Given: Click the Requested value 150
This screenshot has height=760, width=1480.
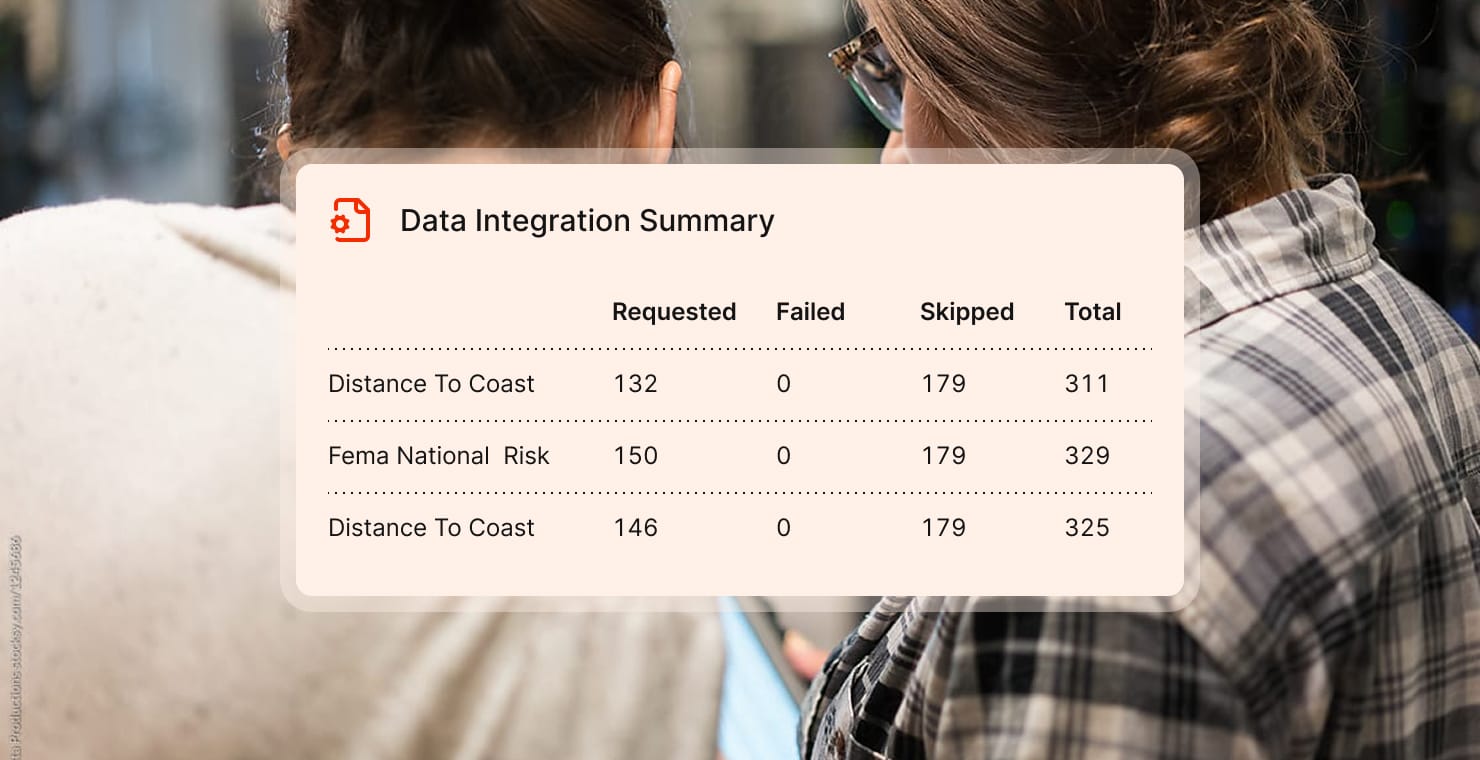Looking at the screenshot, I should click(x=635, y=456).
